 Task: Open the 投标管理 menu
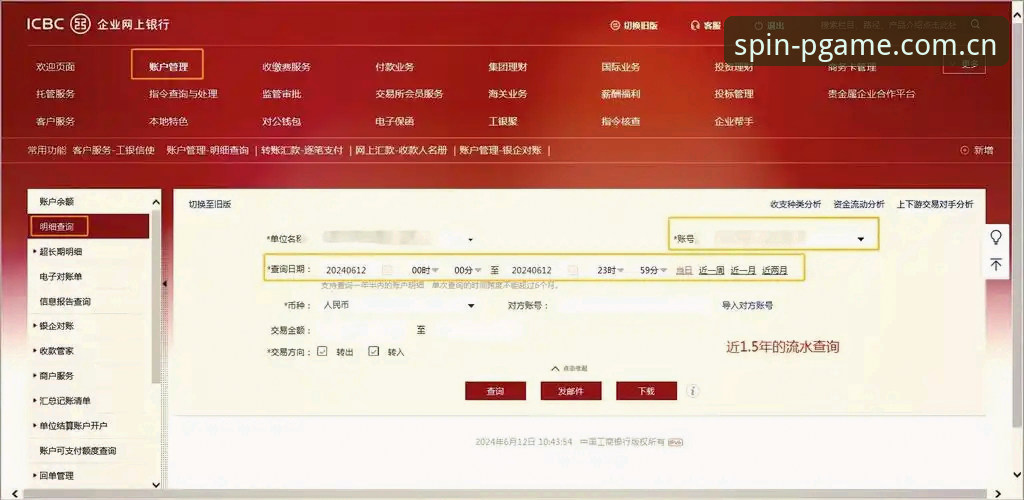point(734,94)
